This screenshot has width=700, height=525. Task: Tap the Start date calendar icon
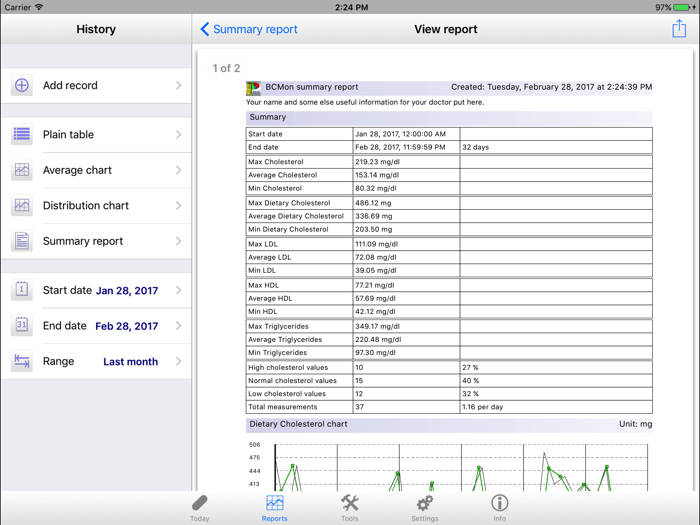[22, 291]
